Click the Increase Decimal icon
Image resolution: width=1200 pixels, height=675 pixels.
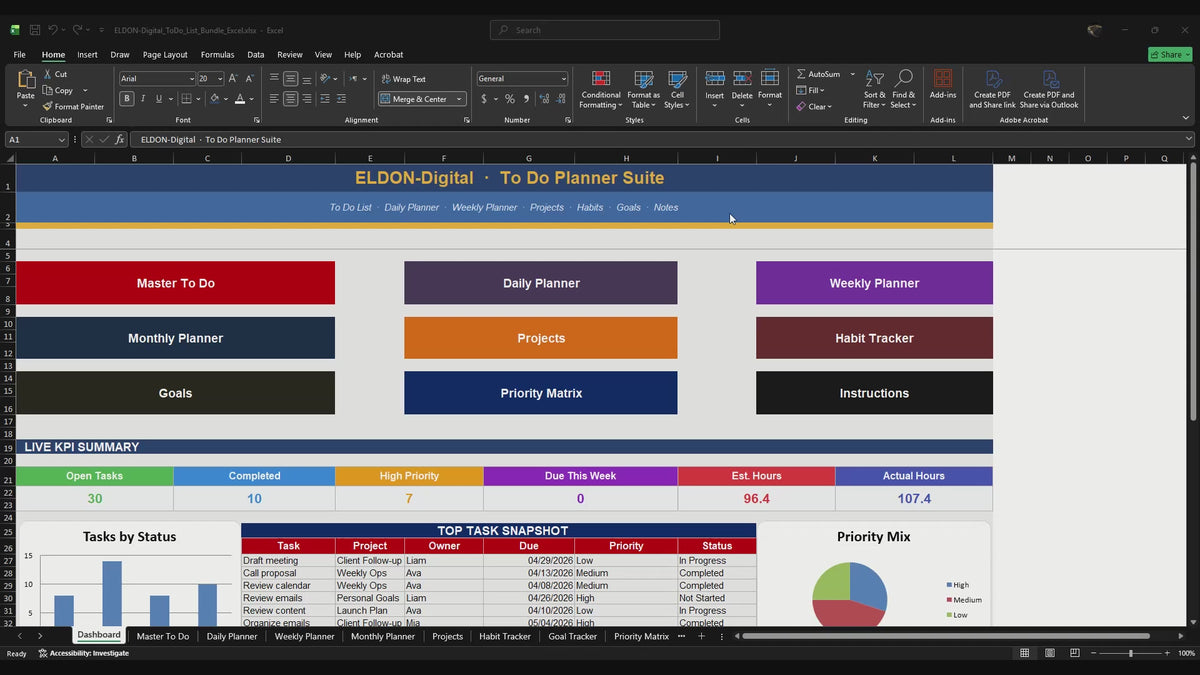pos(545,99)
